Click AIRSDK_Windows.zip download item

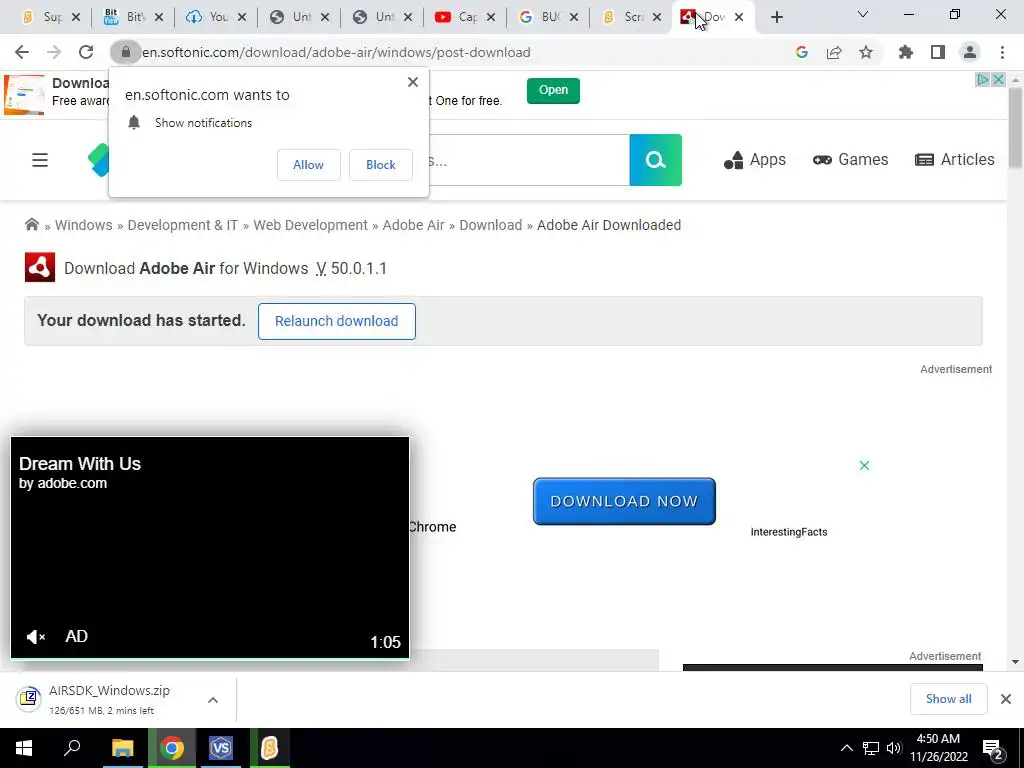click(x=108, y=699)
